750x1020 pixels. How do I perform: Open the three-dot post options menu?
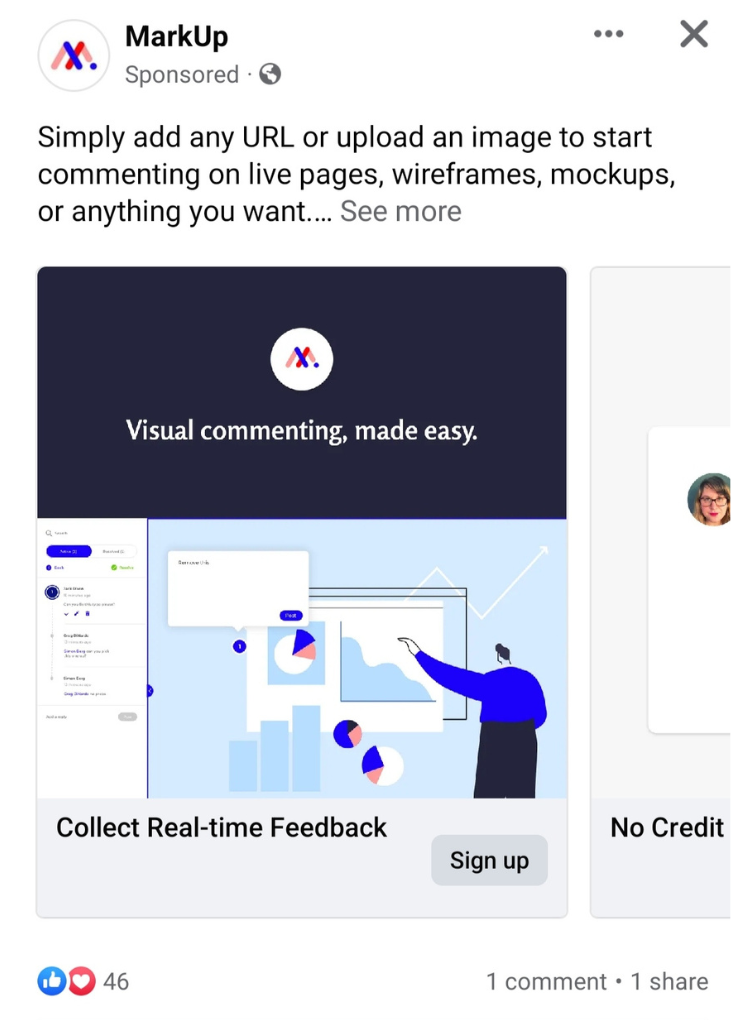(x=608, y=34)
